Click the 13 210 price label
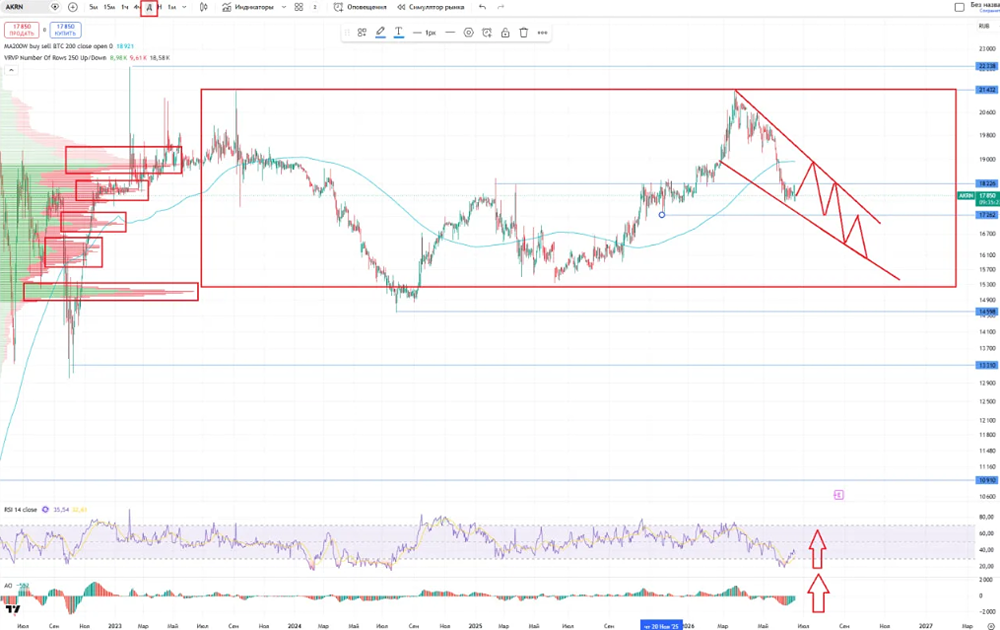 tap(987, 365)
